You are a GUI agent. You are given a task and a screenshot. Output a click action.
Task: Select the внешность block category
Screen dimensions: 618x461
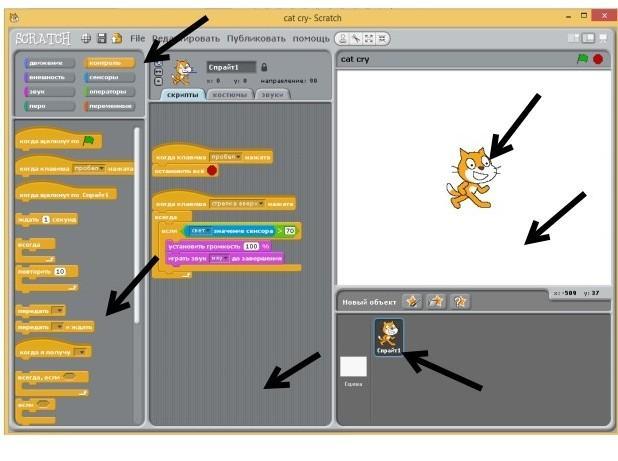tap(50, 77)
